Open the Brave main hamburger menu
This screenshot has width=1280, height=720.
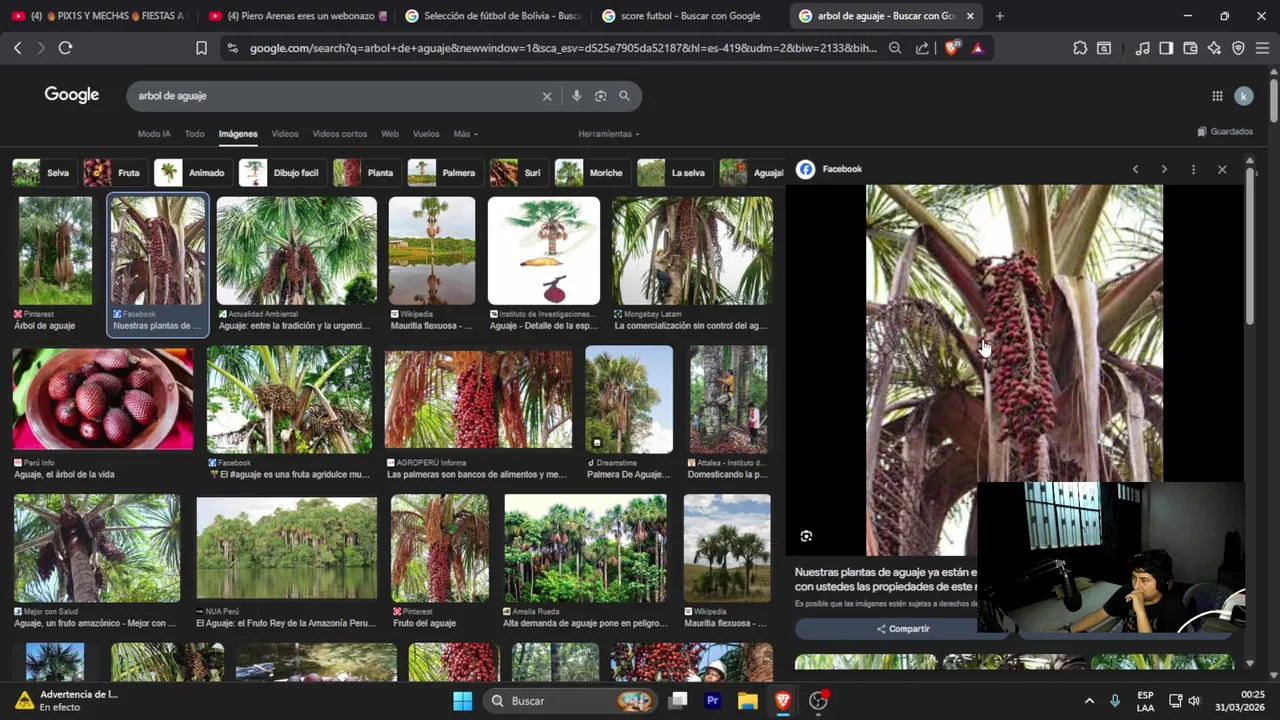(1262, 48)
